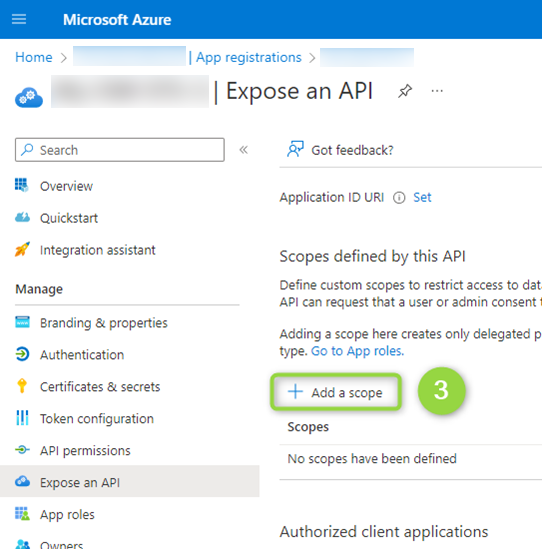Click the API permissions icon
The image size is (542, 549).
click(x=22, y=450)
